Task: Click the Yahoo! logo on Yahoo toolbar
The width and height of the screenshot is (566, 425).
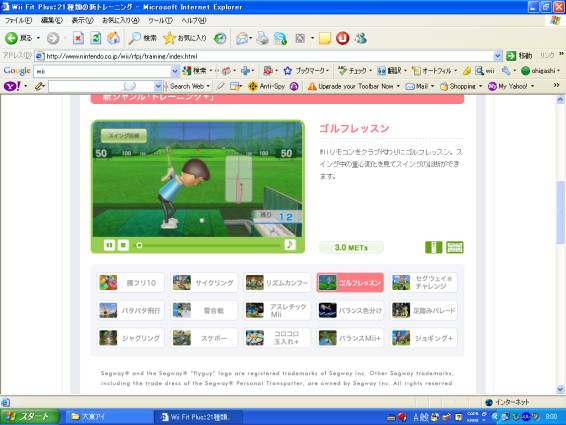Action: tap(12, 86)
